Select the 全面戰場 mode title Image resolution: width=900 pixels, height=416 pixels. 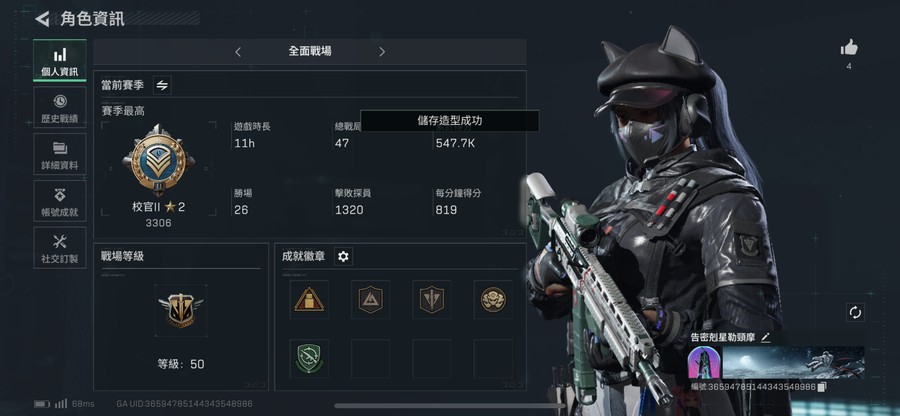pos(310,51)
